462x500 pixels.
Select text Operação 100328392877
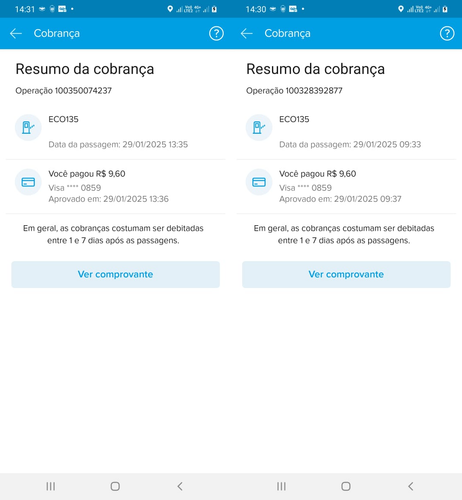[294, 91]
